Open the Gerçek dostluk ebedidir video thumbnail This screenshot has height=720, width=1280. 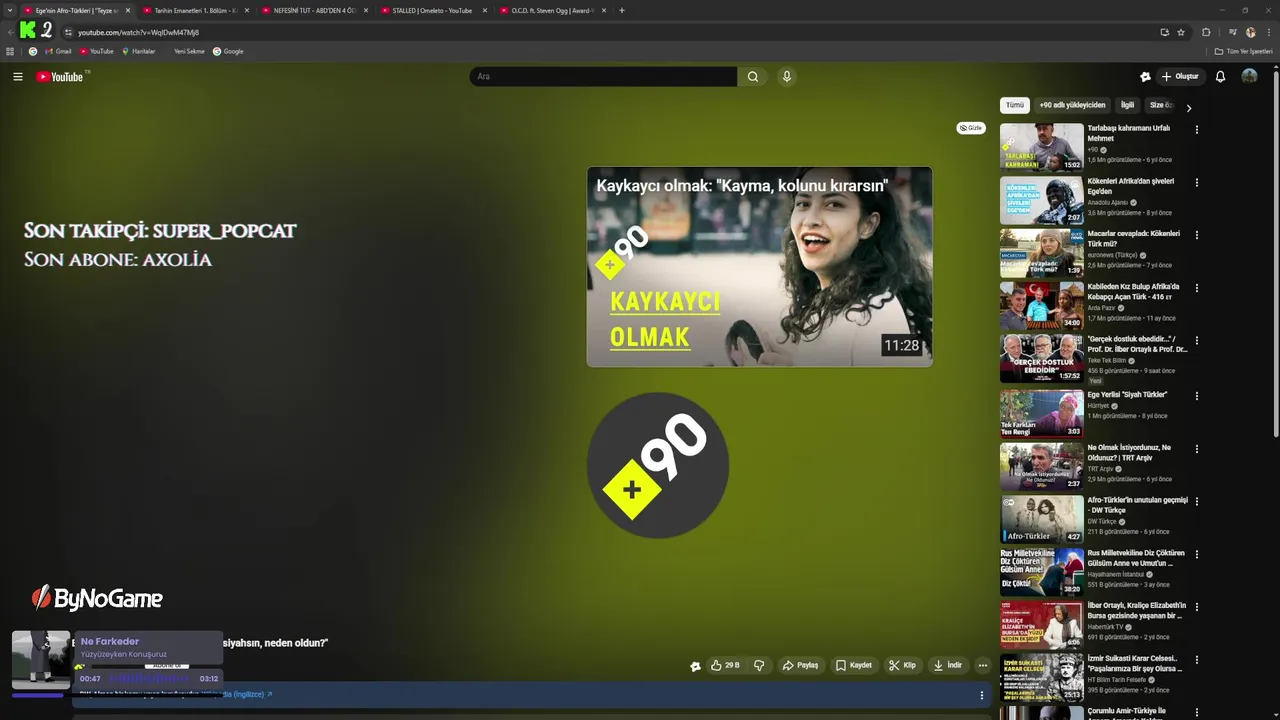pos(1042,358)
